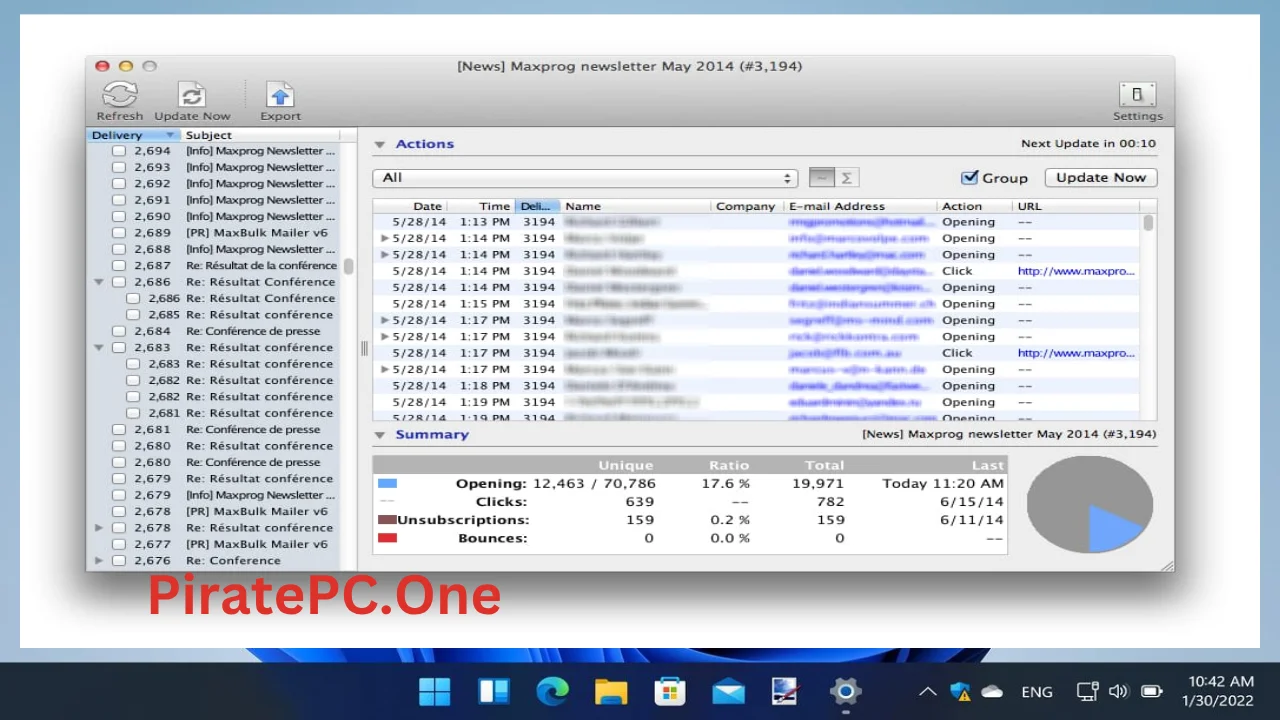Check the box for delivery 2,689
Screen dimensions: 1280x720
tap(119, 232)
